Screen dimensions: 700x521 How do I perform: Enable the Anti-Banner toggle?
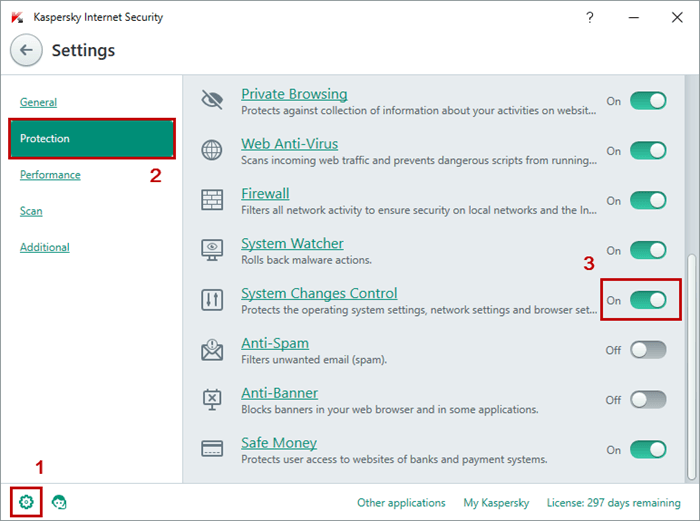648,400
